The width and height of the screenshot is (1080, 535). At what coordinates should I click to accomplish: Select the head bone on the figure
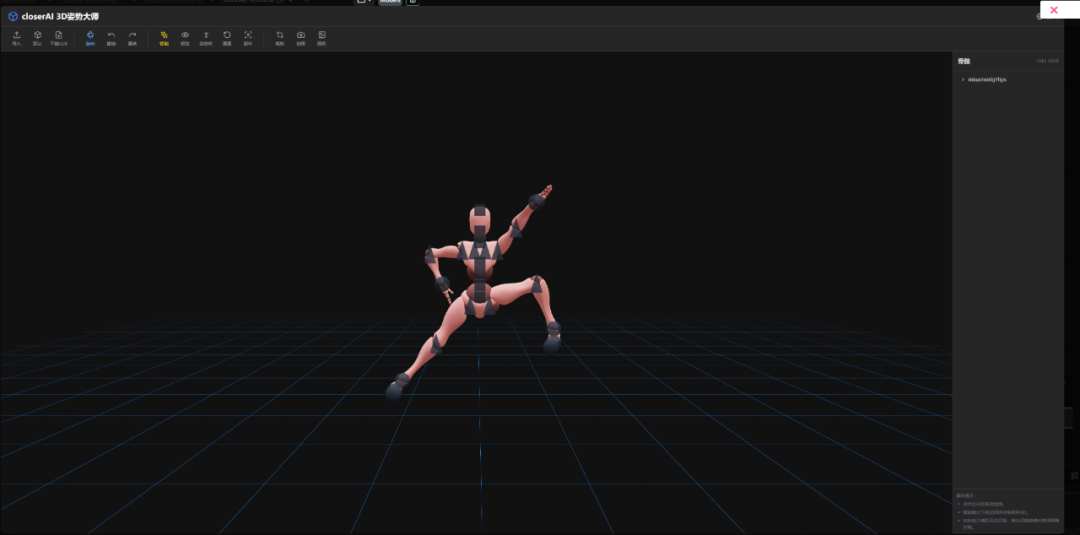click(x=480, y=211)
